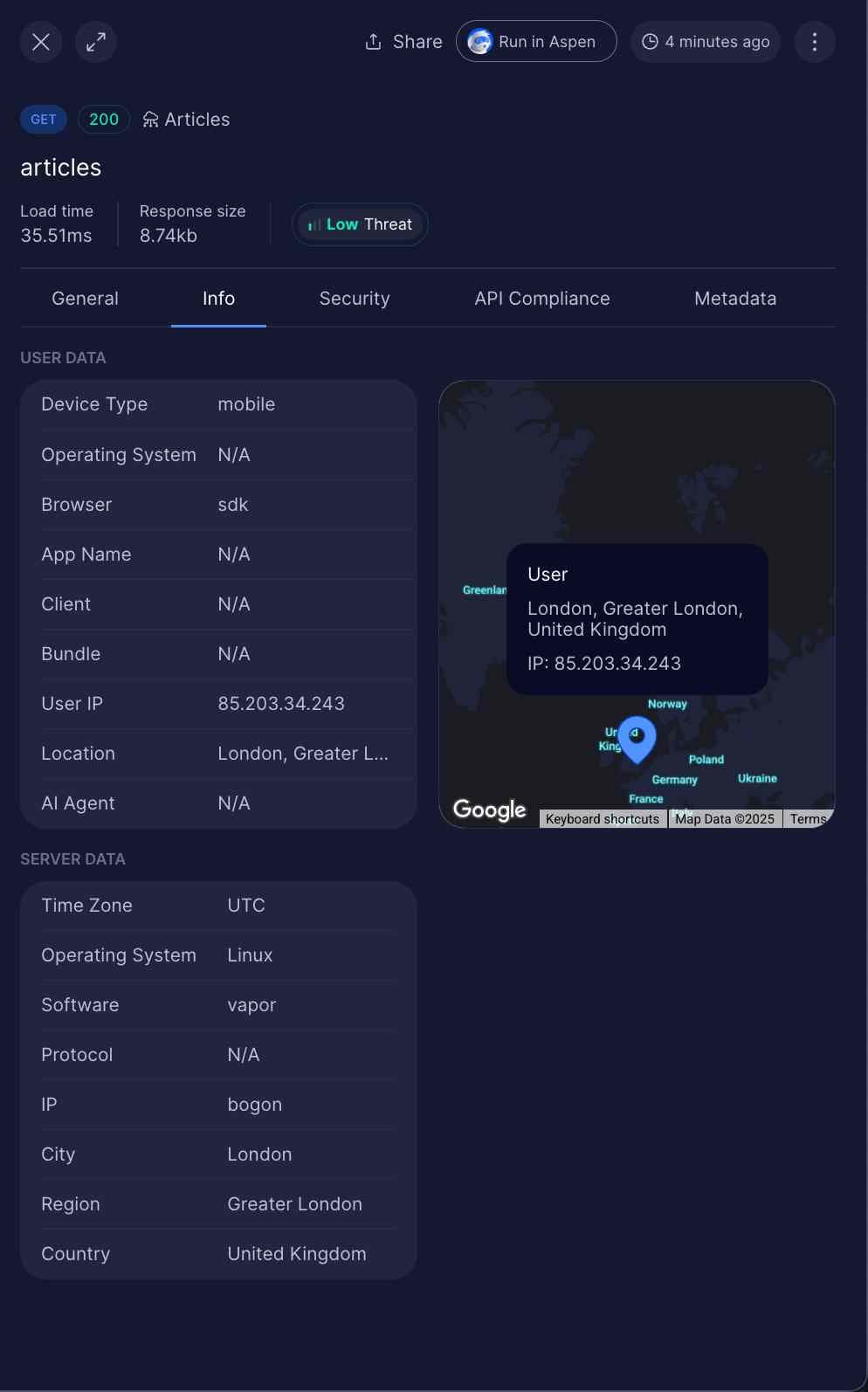
Task: Expand the panel to full screen
Action: (x=96, y=42)
